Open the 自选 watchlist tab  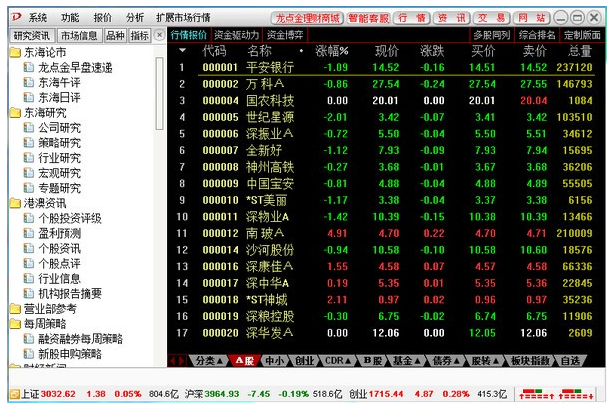[x=570, y=361]
